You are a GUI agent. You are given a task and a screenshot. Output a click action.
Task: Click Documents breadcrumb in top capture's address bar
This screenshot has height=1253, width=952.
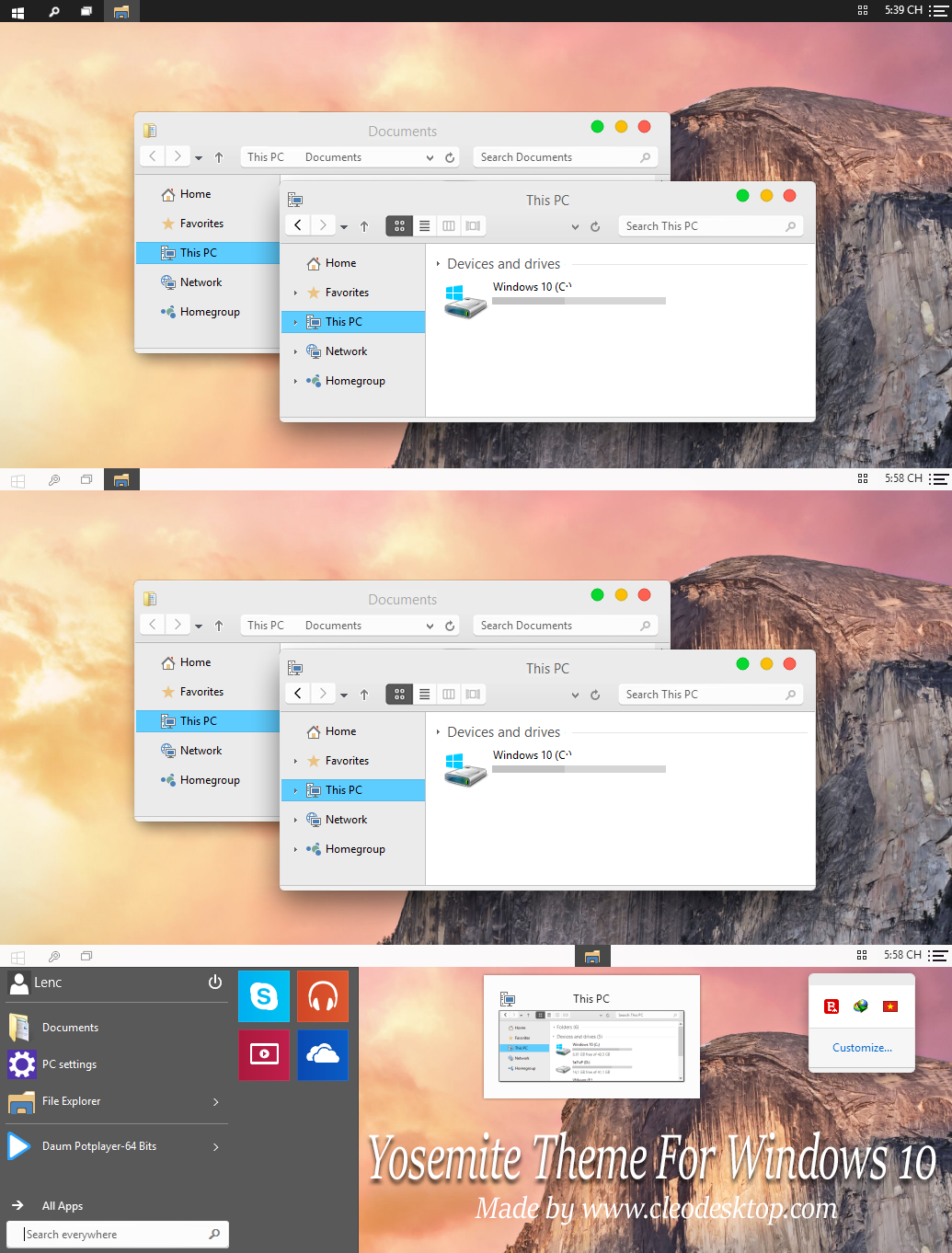pos(333,157)
